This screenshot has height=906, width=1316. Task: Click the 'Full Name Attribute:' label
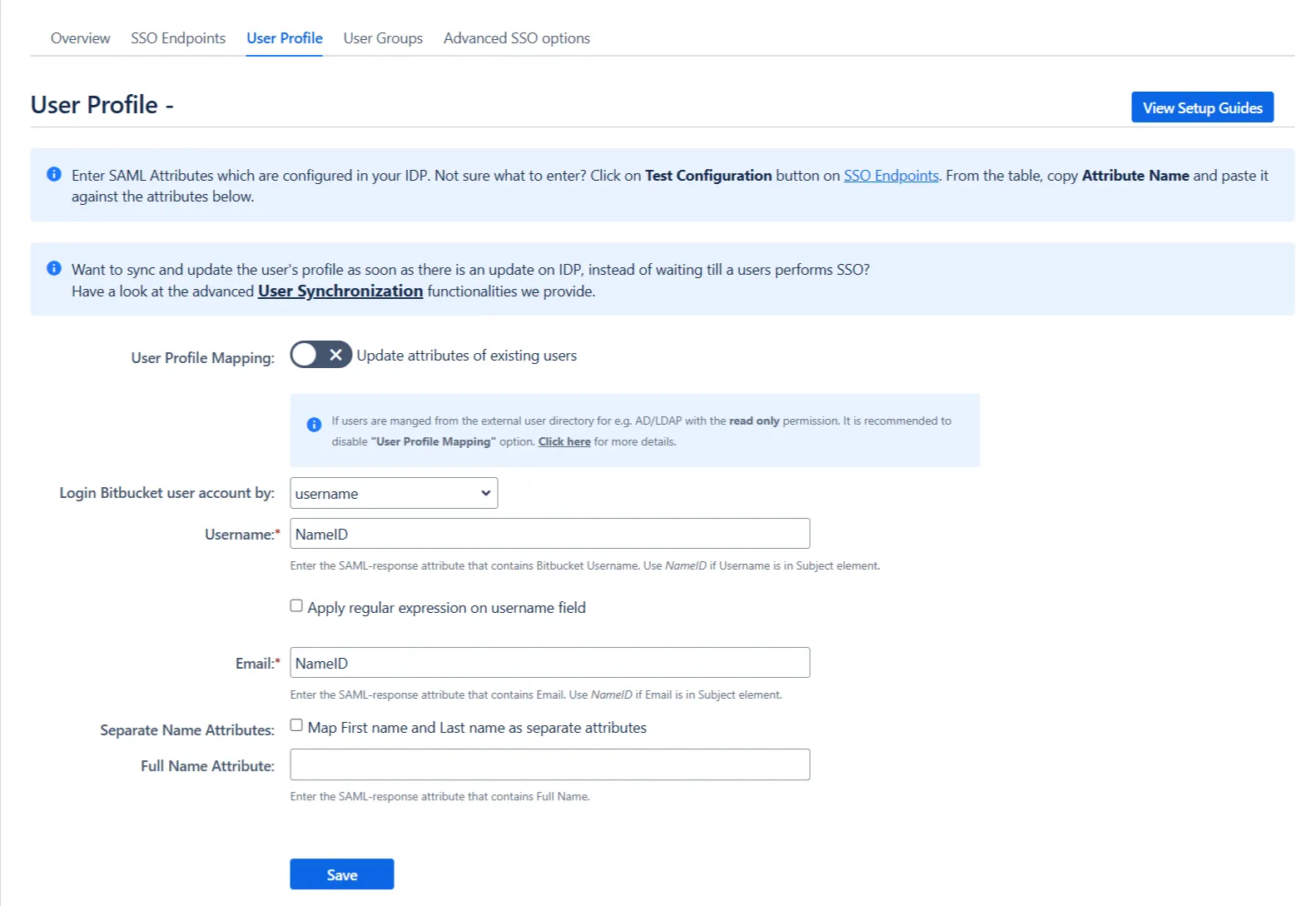[207, 765]
